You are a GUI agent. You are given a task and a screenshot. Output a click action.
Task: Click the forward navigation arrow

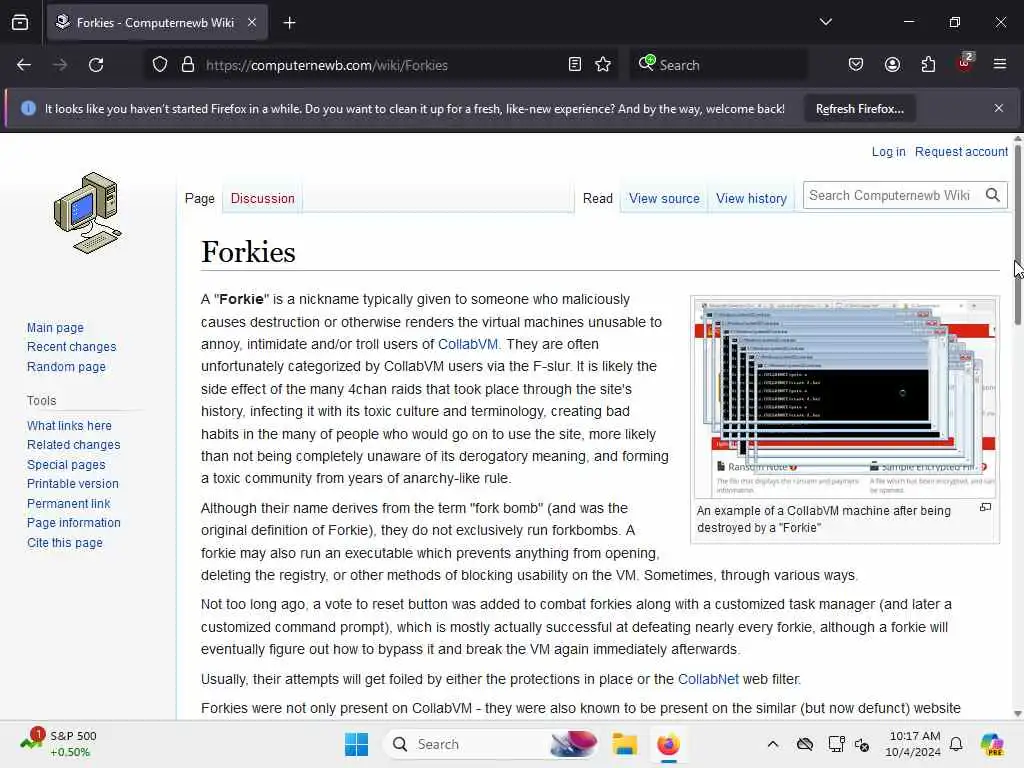tap(60, 65)
